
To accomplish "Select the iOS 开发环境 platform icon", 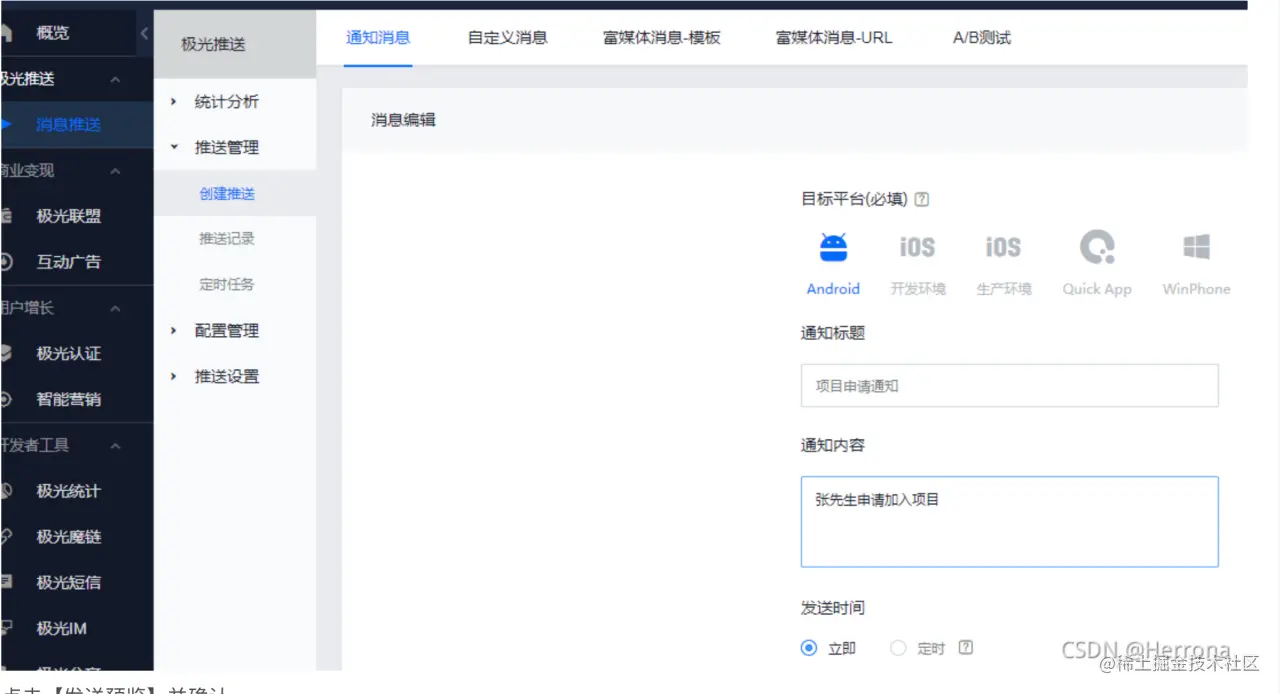I will pyautogui.click(x=917, y=260).
